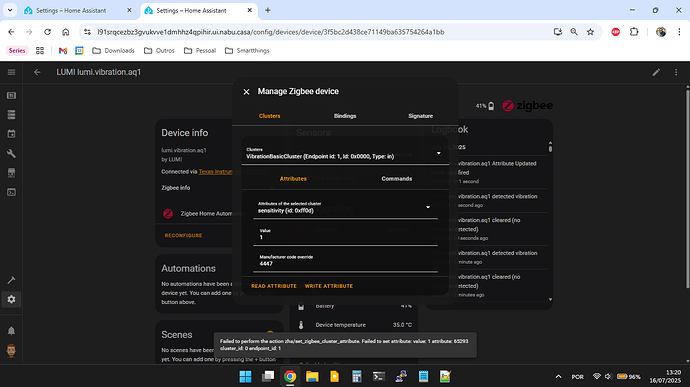This screenshot has height=387, width=690.
Task: Click the READ ATTRIBUTE button
Action: (x=274, y=286)
